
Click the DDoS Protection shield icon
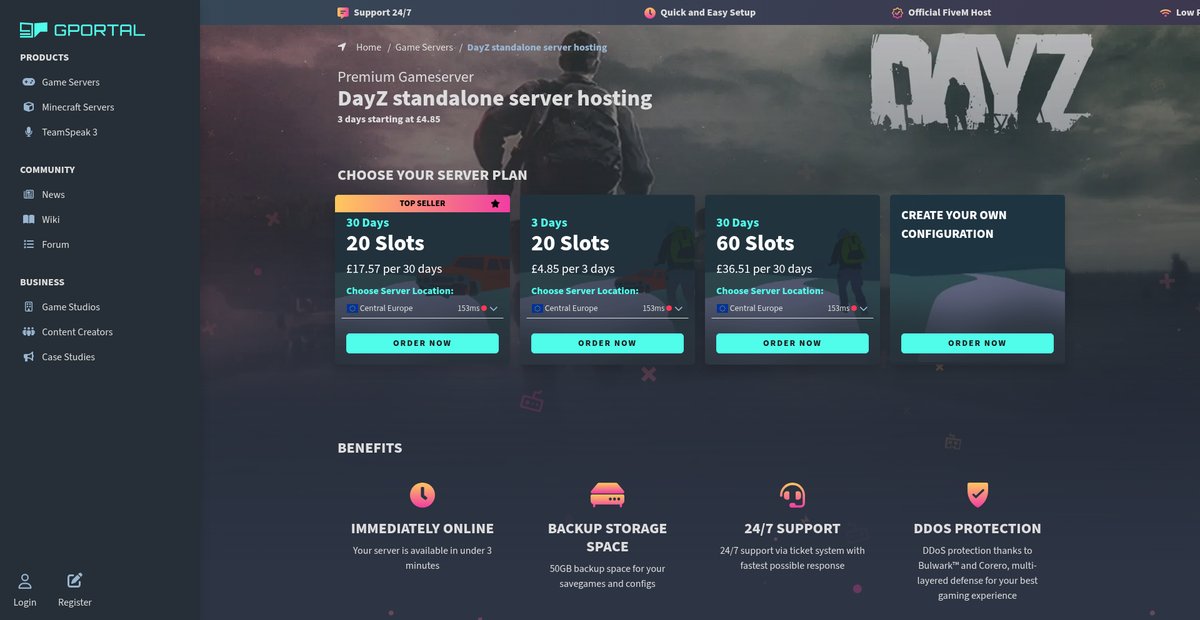pos(977,494)
